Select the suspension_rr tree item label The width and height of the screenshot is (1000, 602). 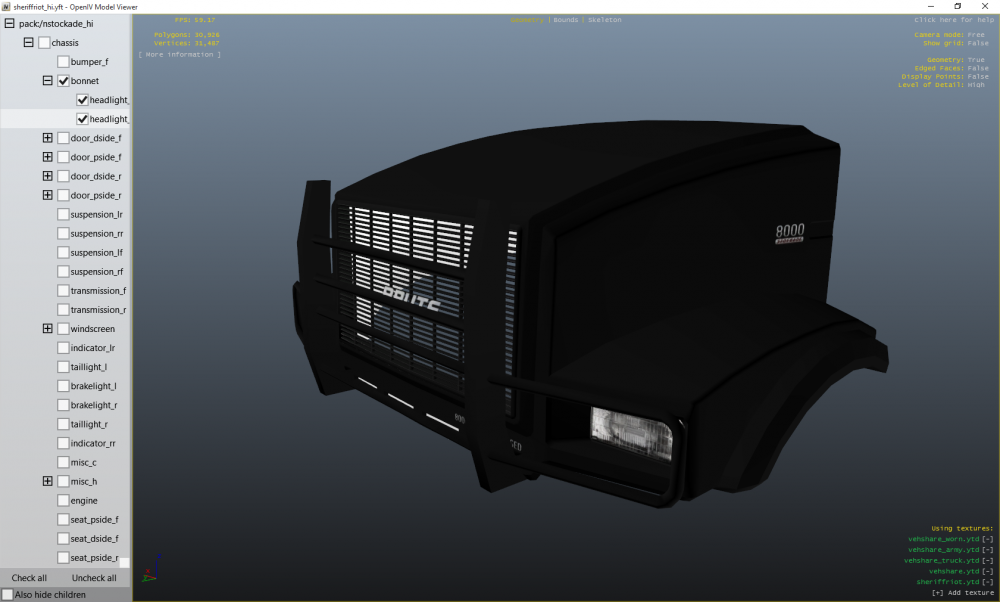click(97, 233)
